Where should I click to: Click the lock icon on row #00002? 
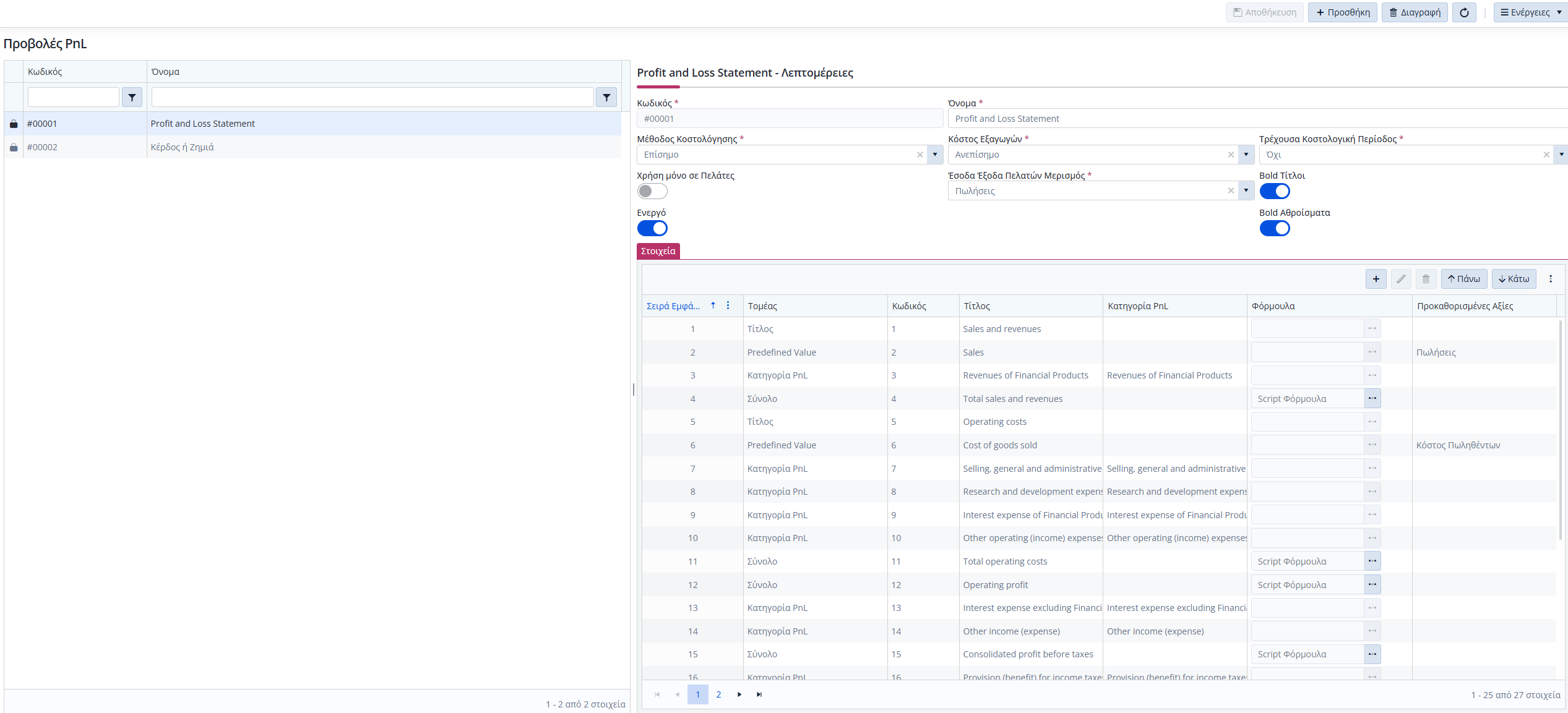(x=14, y=147)
